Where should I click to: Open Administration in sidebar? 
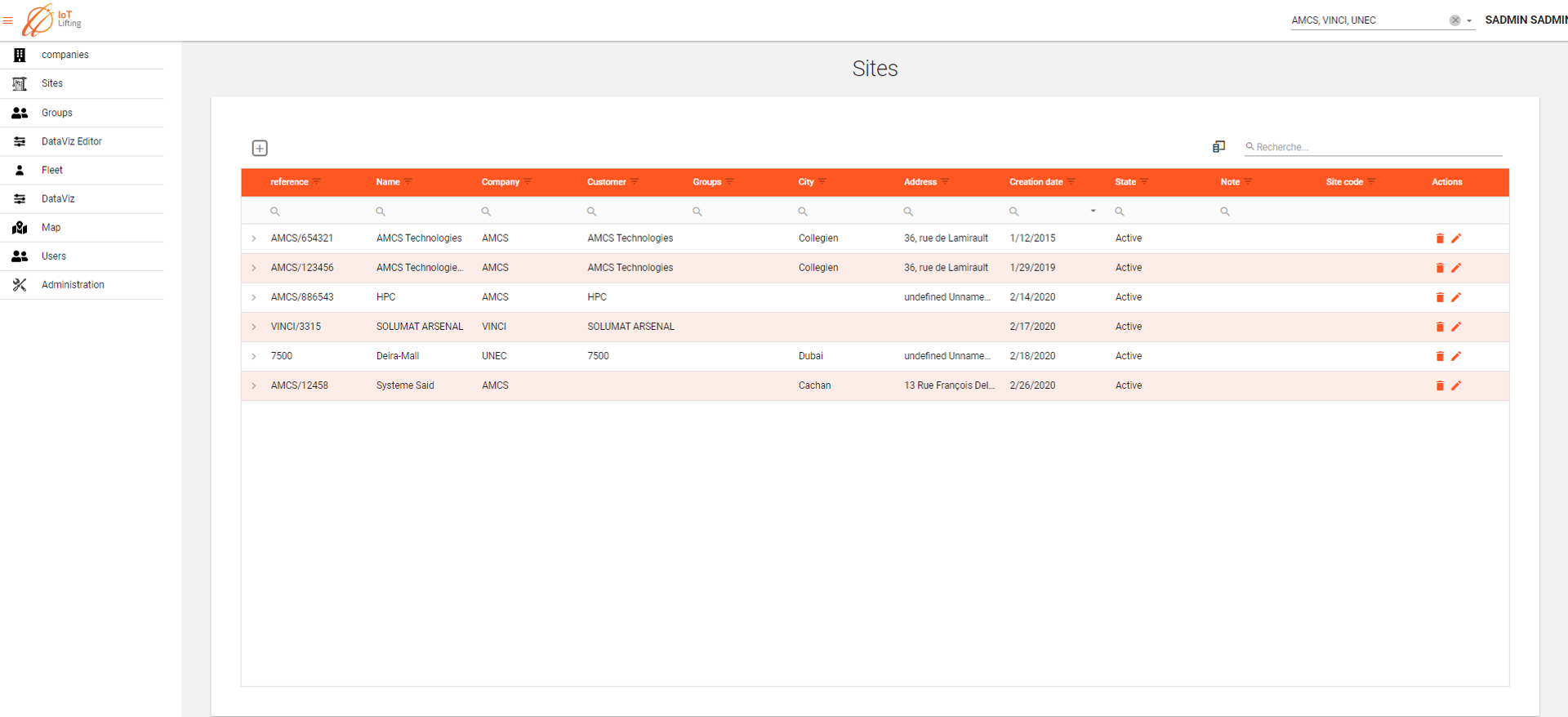[x=82, y=284]
